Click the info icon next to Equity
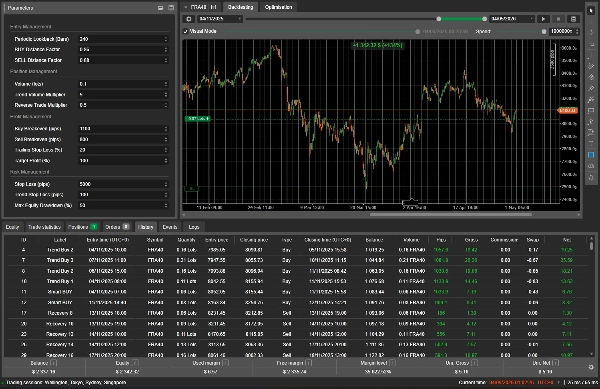 click(x=135, y=363)
